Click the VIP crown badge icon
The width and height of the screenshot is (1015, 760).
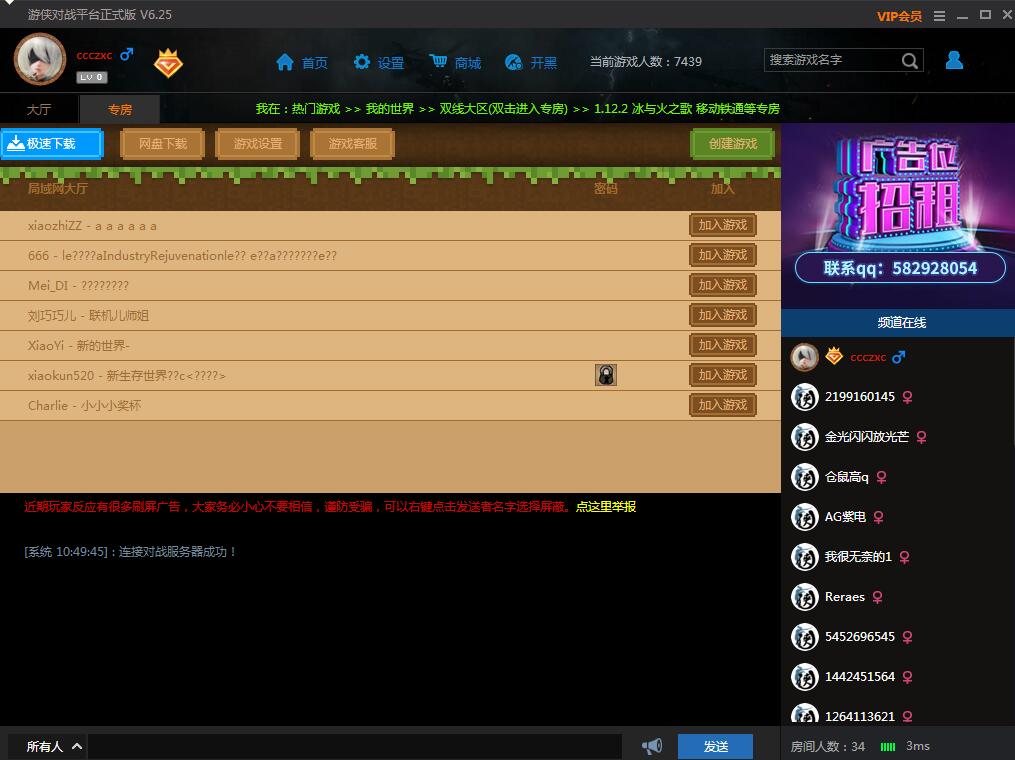pyautogui.click(x=169, y=63)
